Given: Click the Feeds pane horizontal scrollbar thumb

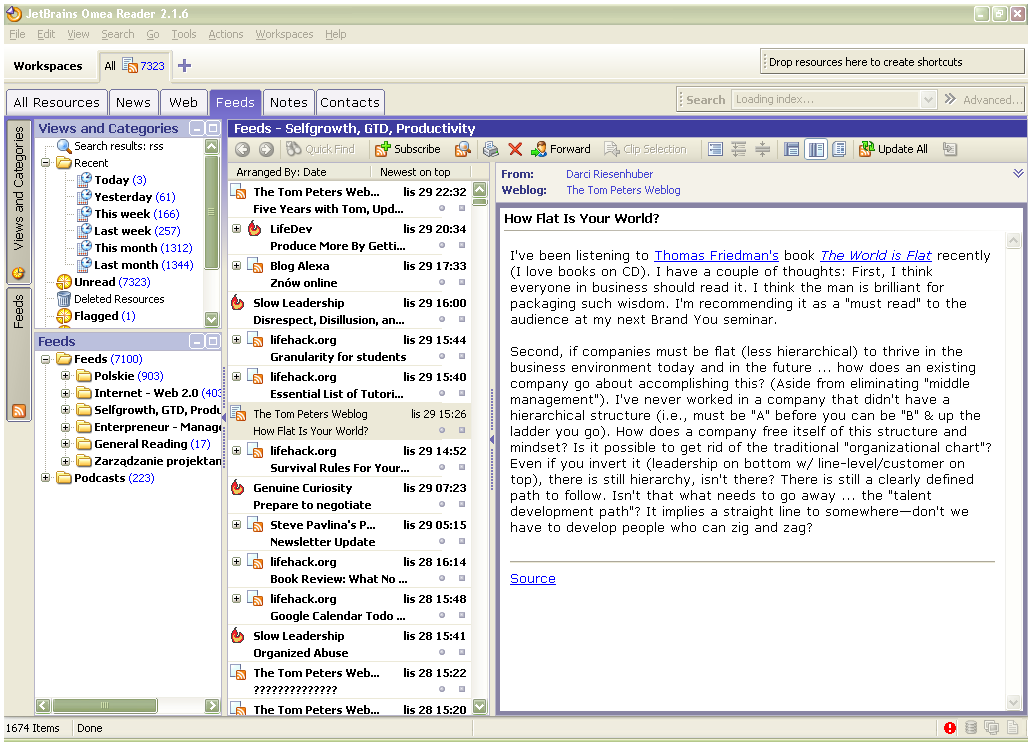Looking at the screenshot, I should (x=105, y=706).
